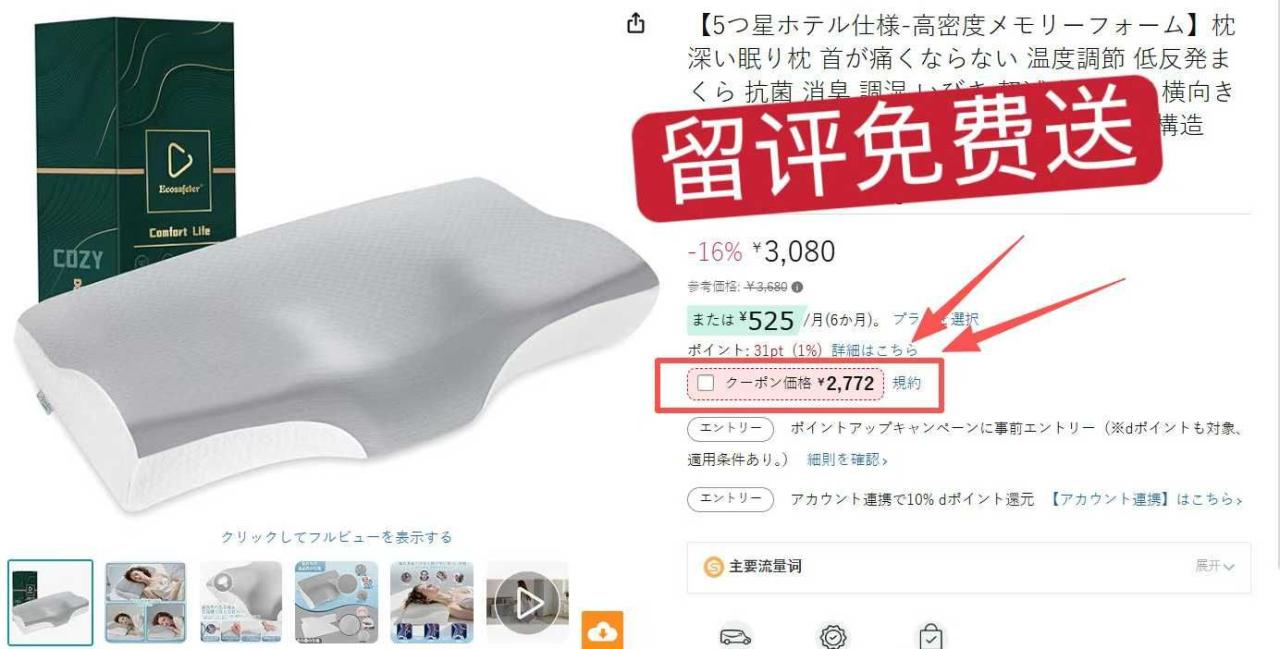The width and height of the screenshot is (1280, 649).
Task: Click the second エントリー button for dポイント
Action: [730, 499]
